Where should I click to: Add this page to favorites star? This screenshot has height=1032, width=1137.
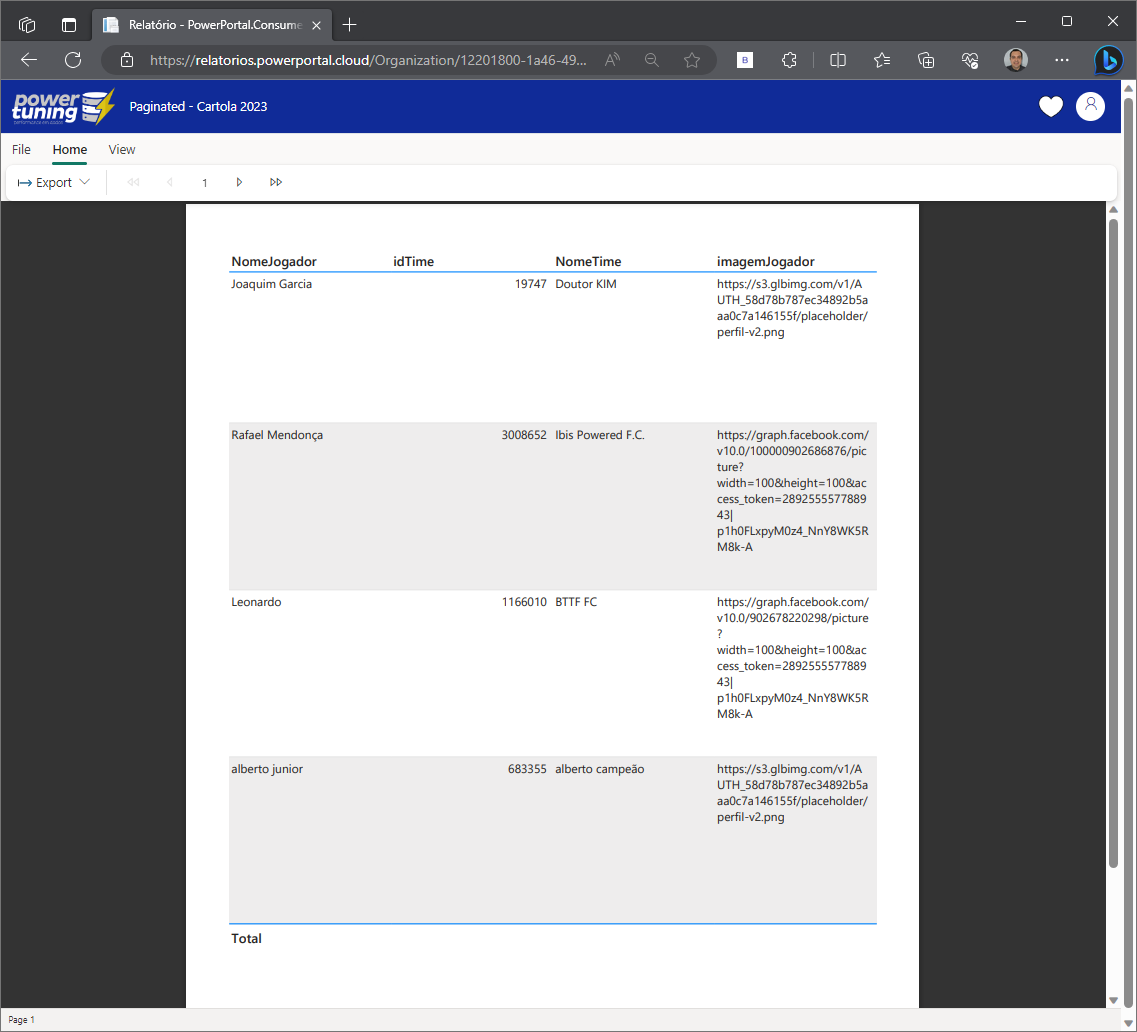pyautogui.click(x=691, y=60)
